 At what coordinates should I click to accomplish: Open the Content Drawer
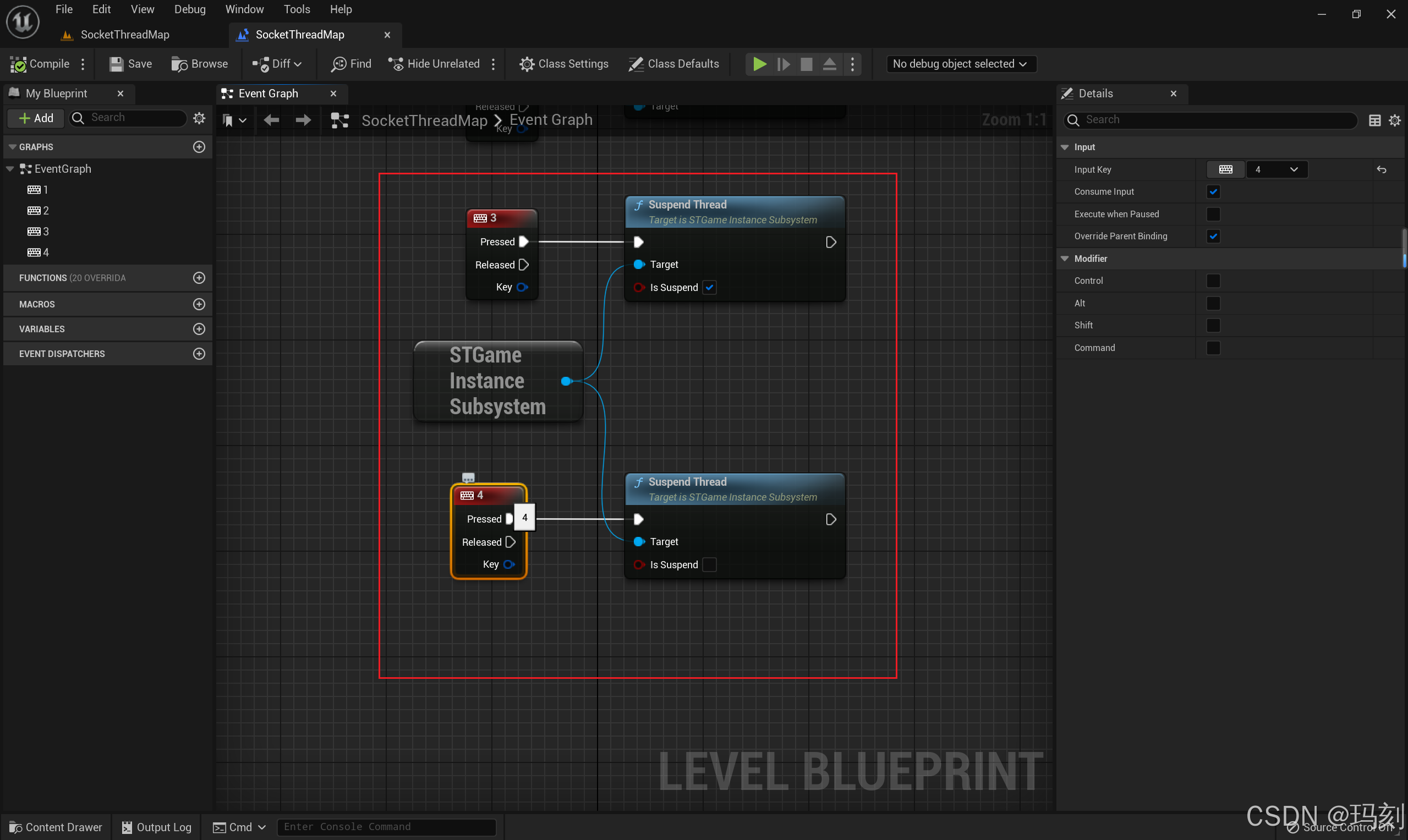point(56,827)
